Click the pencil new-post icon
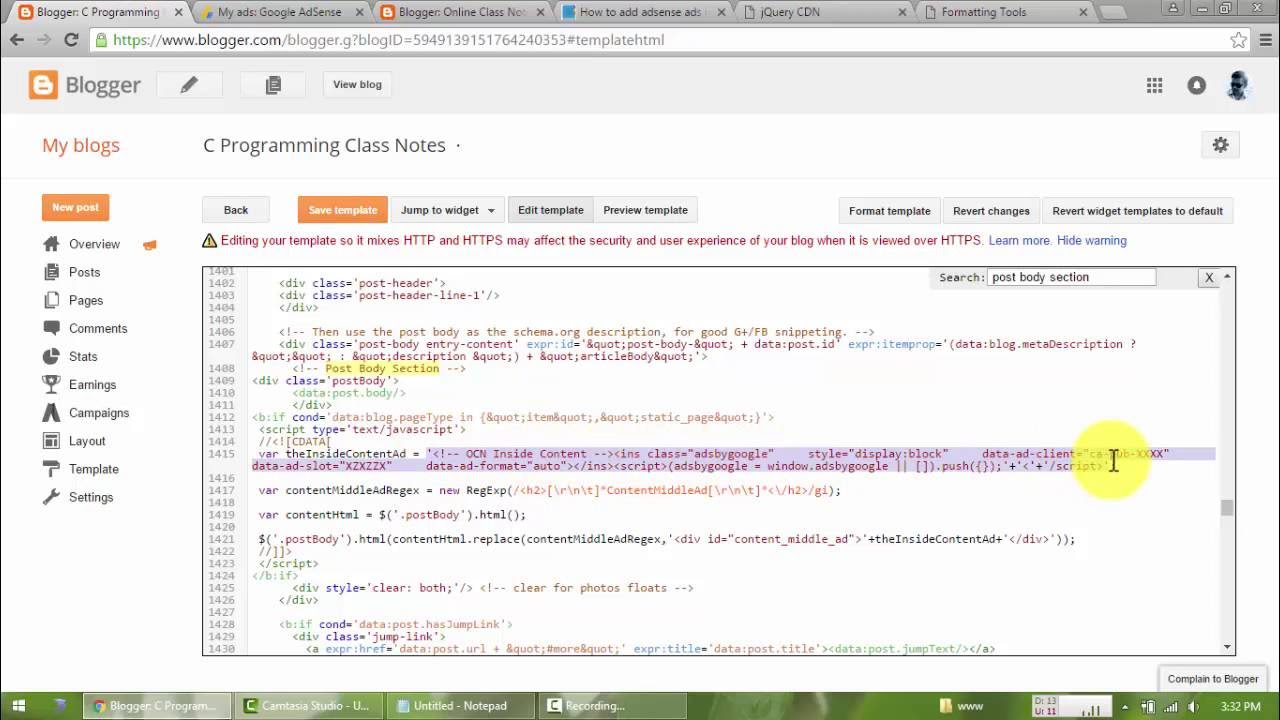This screenshot has height=720, width=1280. [x=189, y=85]
